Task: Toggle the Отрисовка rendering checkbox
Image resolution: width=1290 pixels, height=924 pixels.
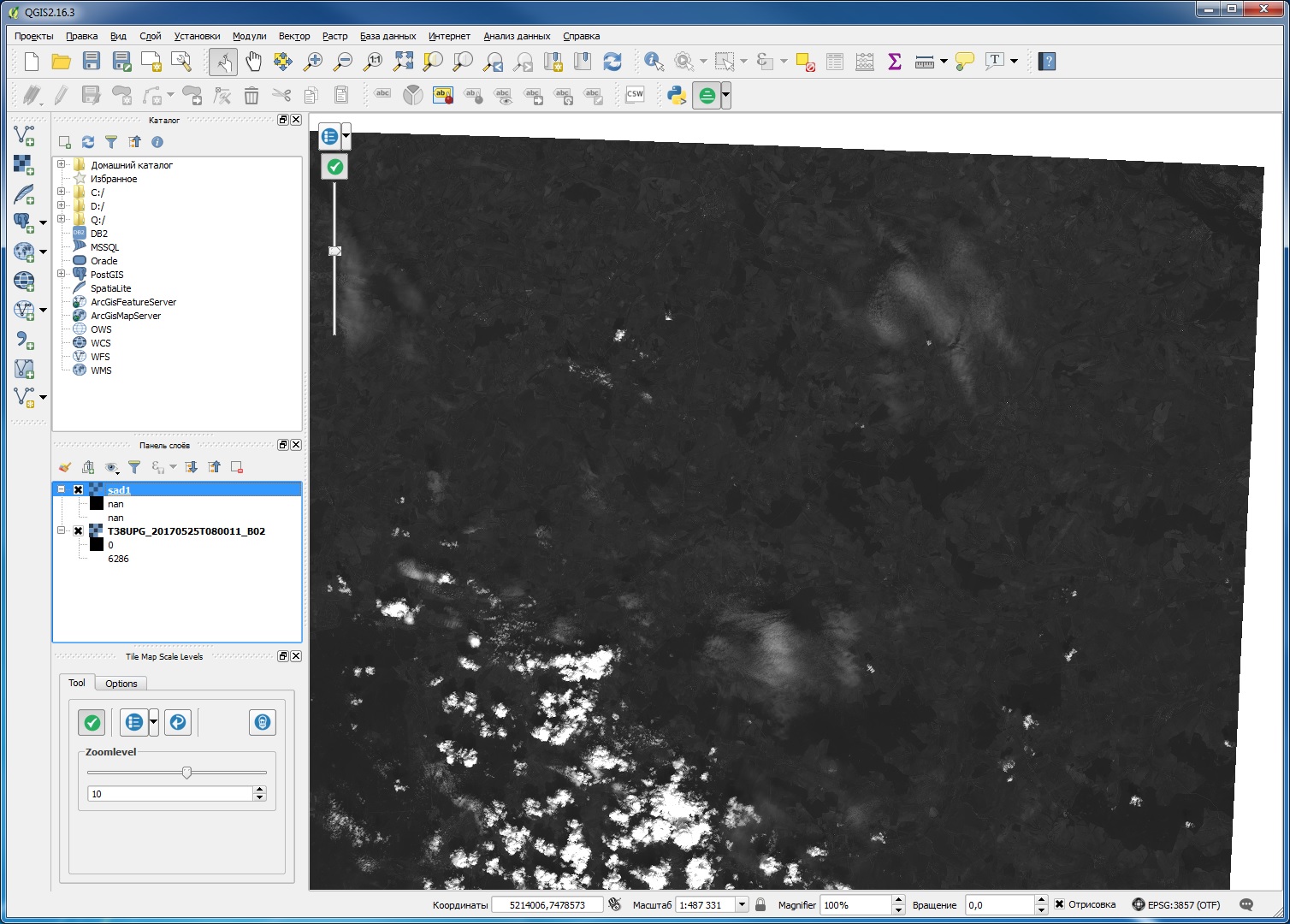Action: 1059,904
